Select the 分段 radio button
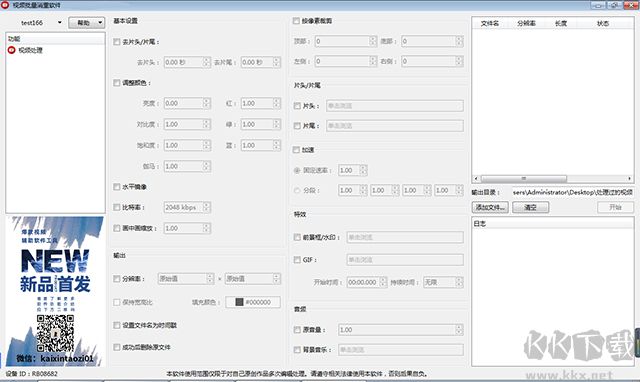This screenshot has height=382, width=640. pos(297,190)
